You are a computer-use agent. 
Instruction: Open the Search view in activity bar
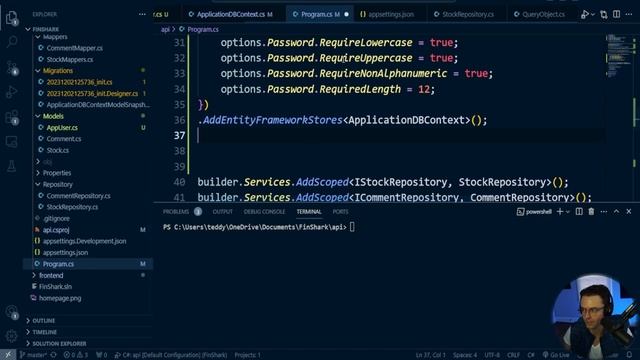click(x=12, y=41)
